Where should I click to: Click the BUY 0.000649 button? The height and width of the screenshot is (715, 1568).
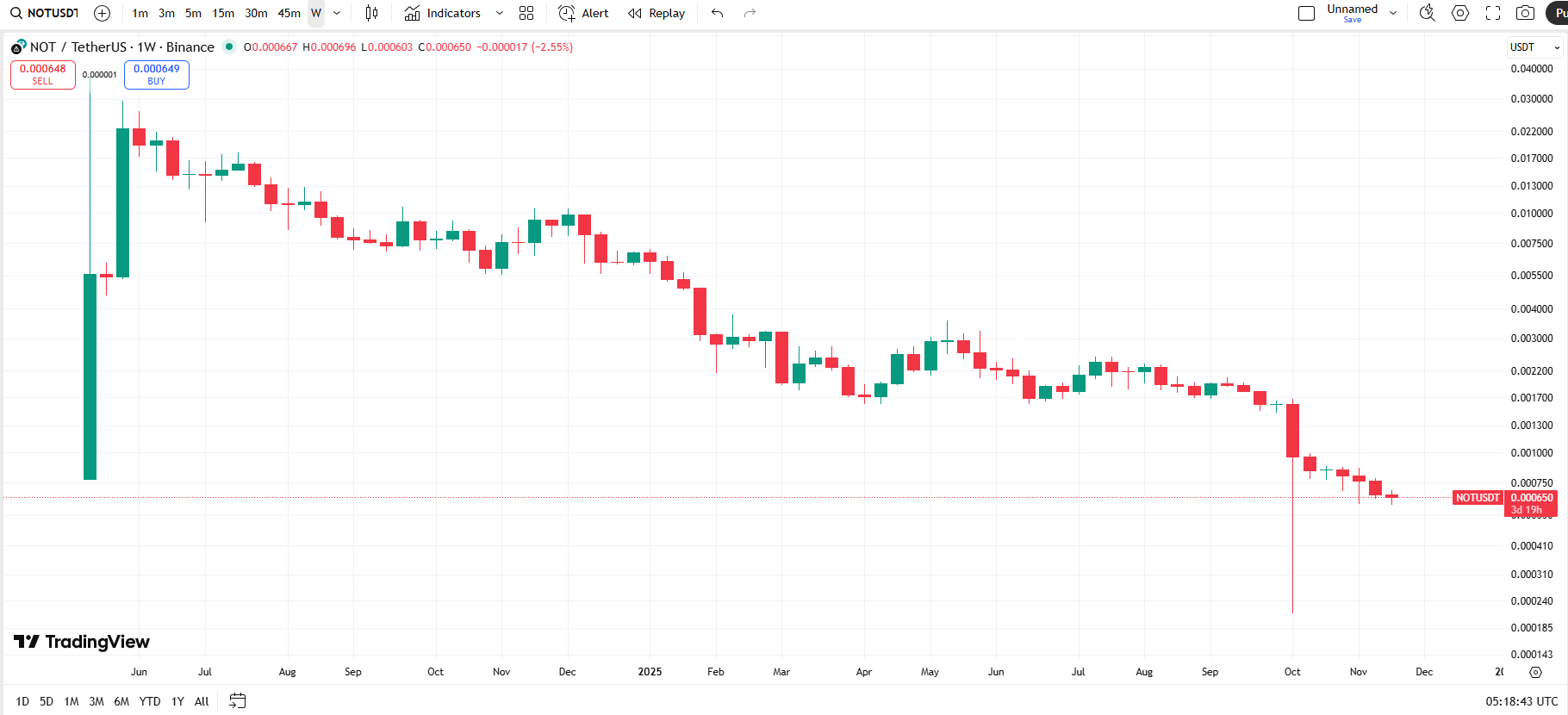click(x=157, y=75)
